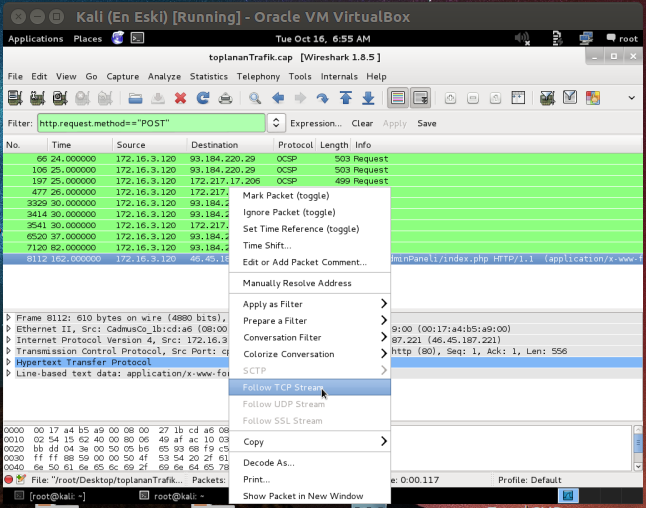Sort packets by the Protocol column

coord(295,145)
